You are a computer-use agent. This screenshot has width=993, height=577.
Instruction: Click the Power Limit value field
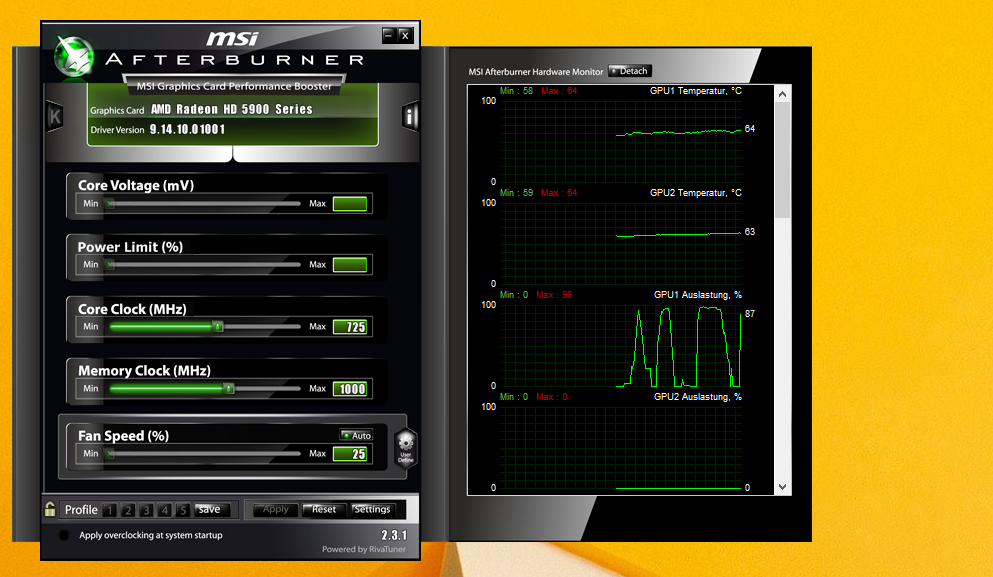350,265
